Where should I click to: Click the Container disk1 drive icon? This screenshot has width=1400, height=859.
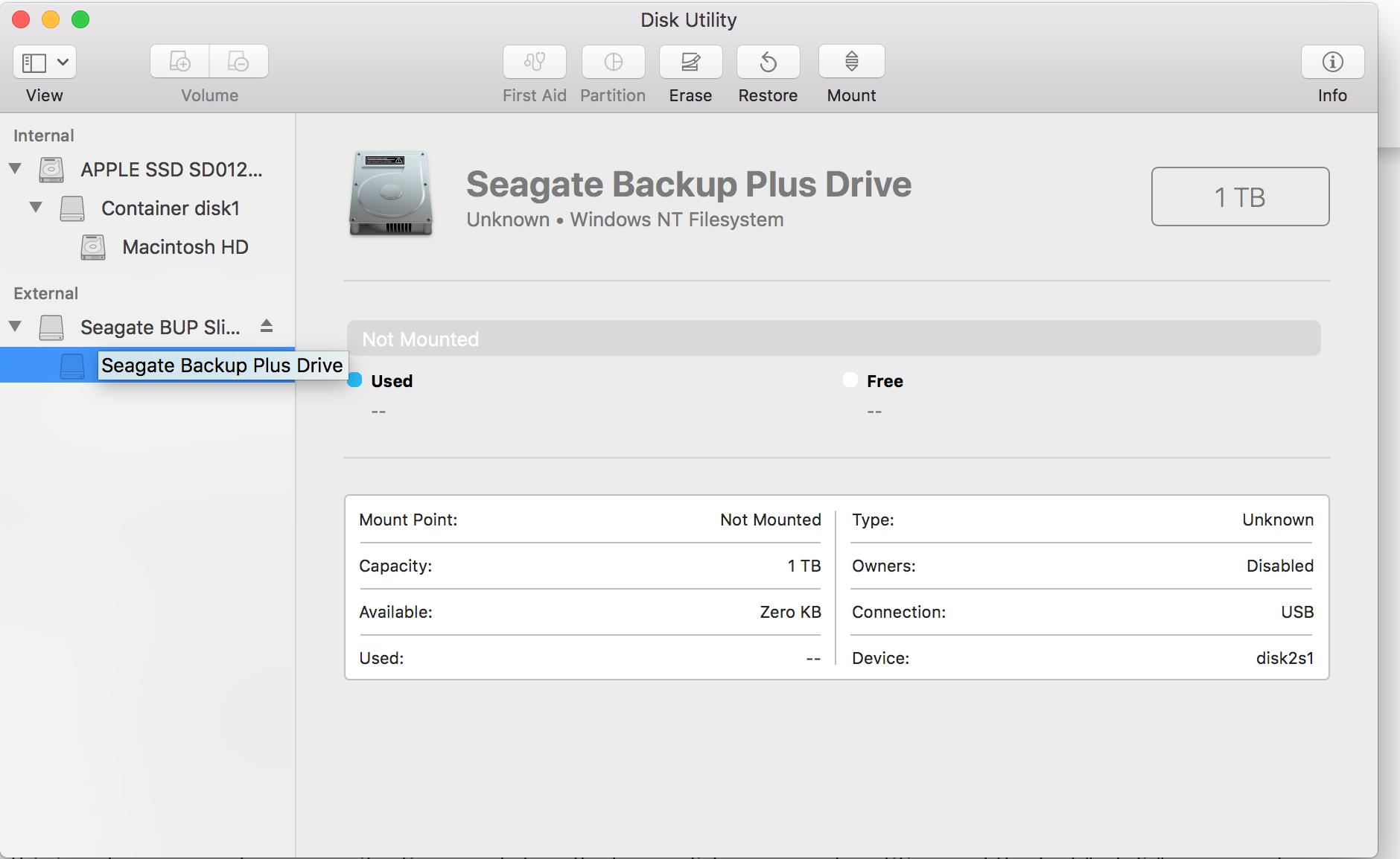72,208
